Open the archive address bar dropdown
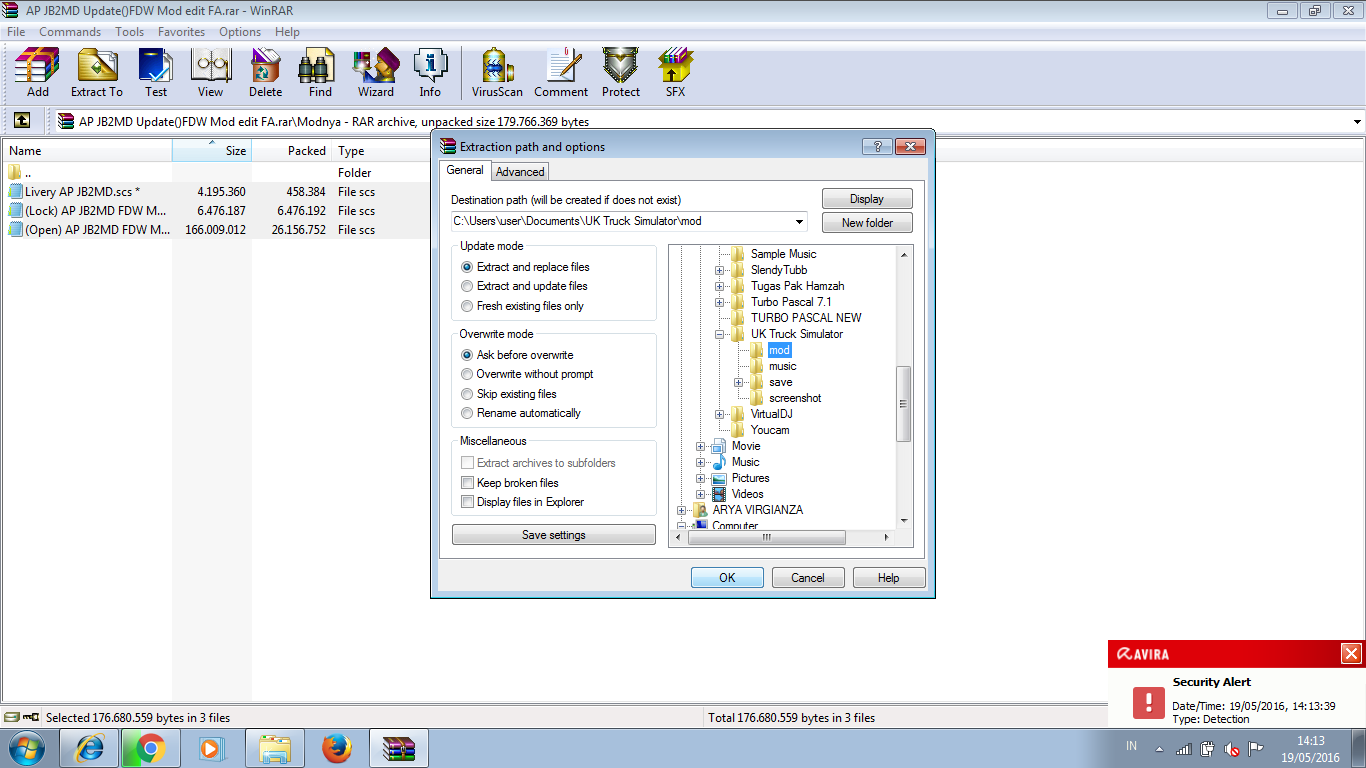 [x=1357, y=122]
